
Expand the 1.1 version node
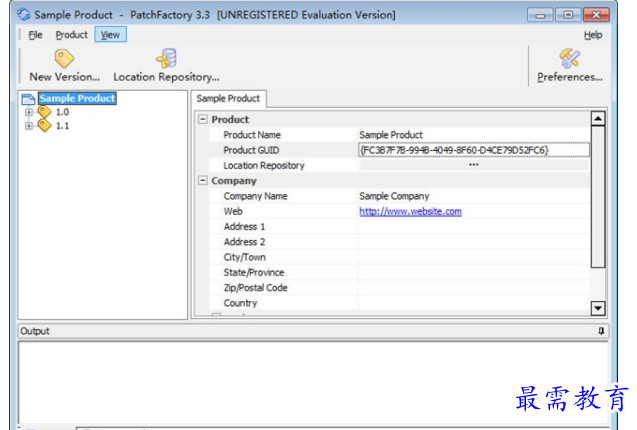click(x=29, y=126)
